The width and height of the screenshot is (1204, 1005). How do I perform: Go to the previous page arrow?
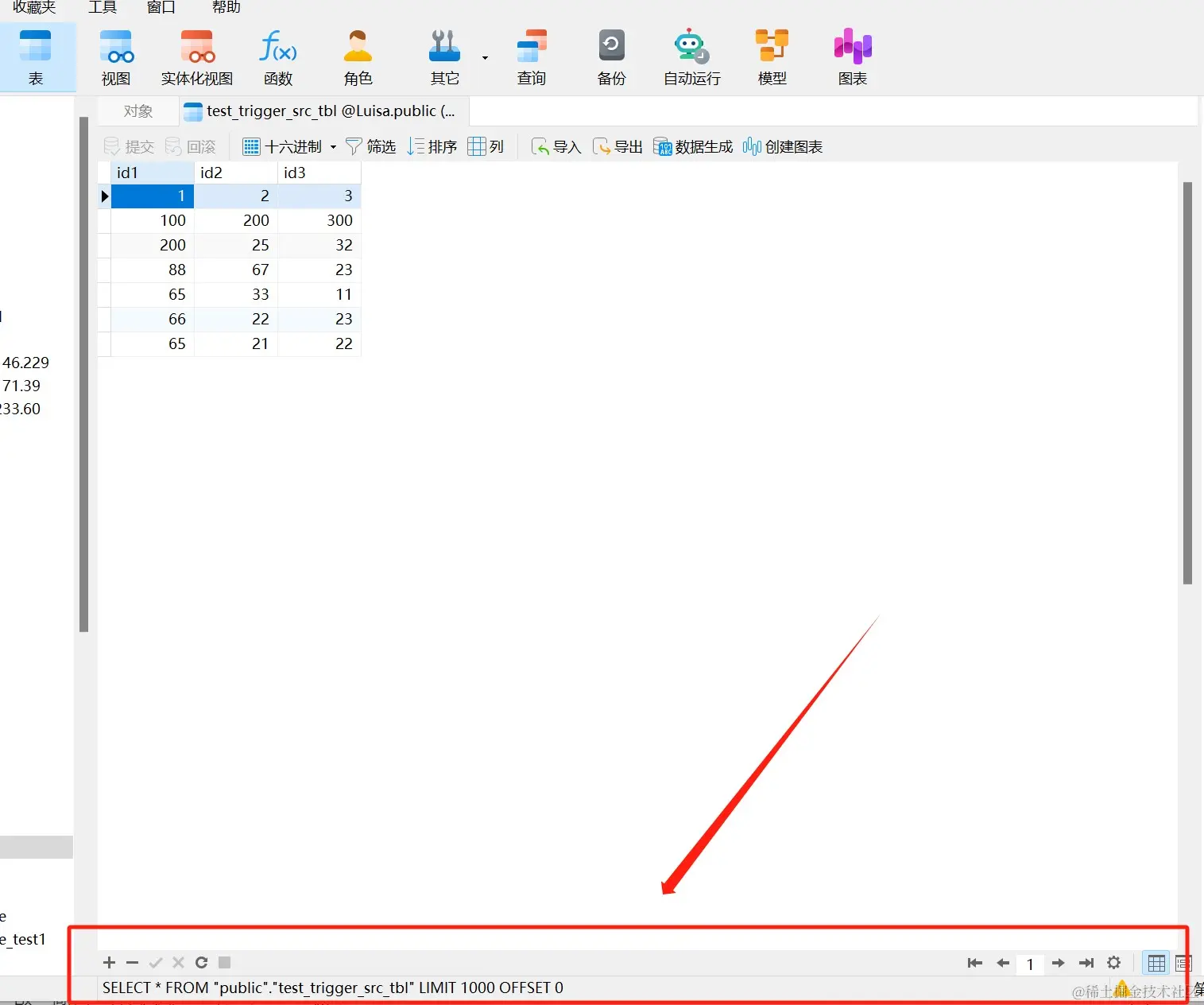click(1003, 963)
